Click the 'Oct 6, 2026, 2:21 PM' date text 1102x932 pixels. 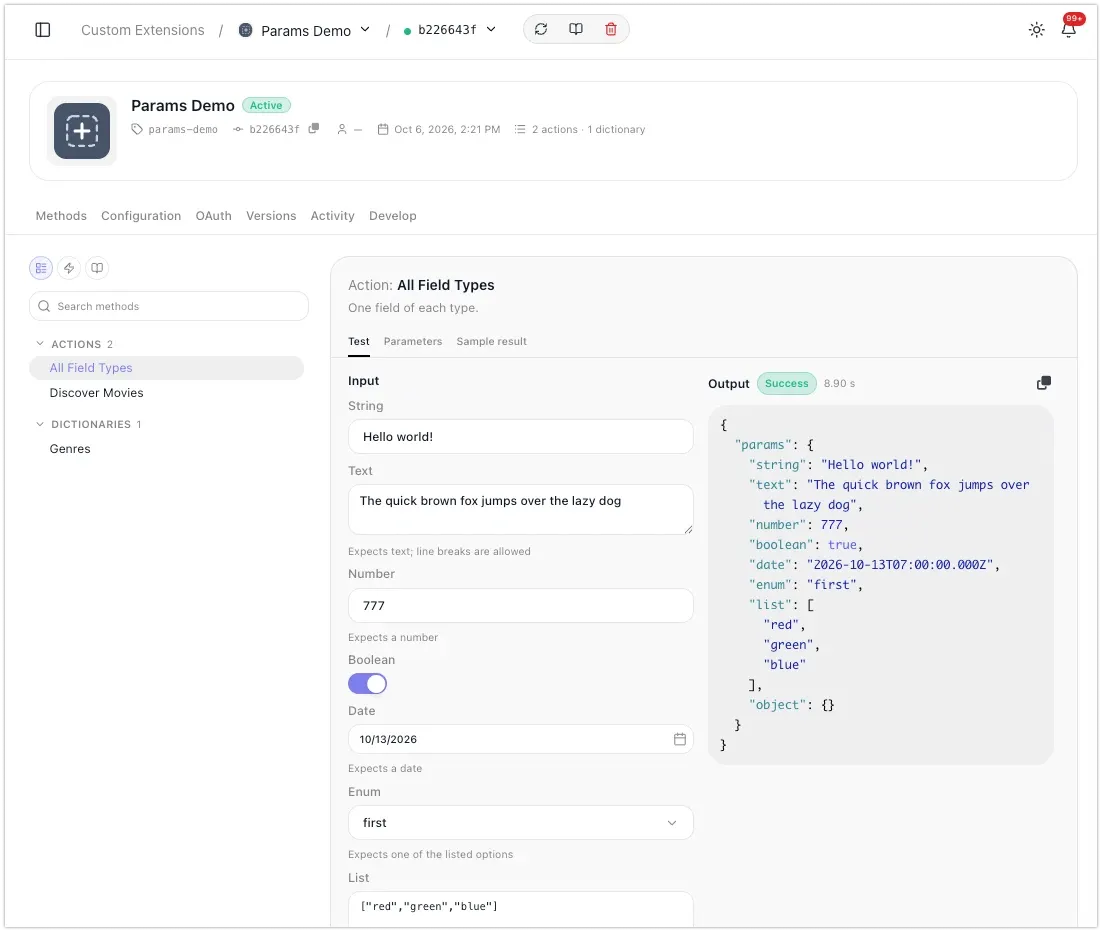pyautogui.click(x=447, y=129)
